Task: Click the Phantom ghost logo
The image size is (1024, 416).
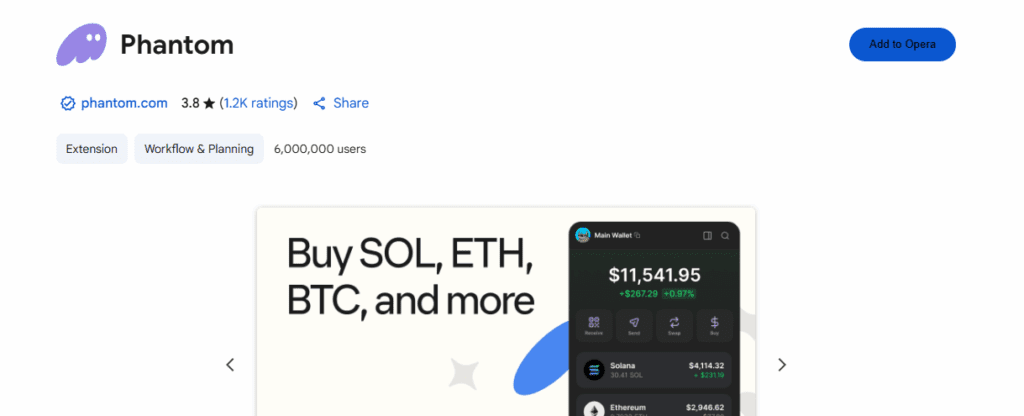Action: [81, 45]
